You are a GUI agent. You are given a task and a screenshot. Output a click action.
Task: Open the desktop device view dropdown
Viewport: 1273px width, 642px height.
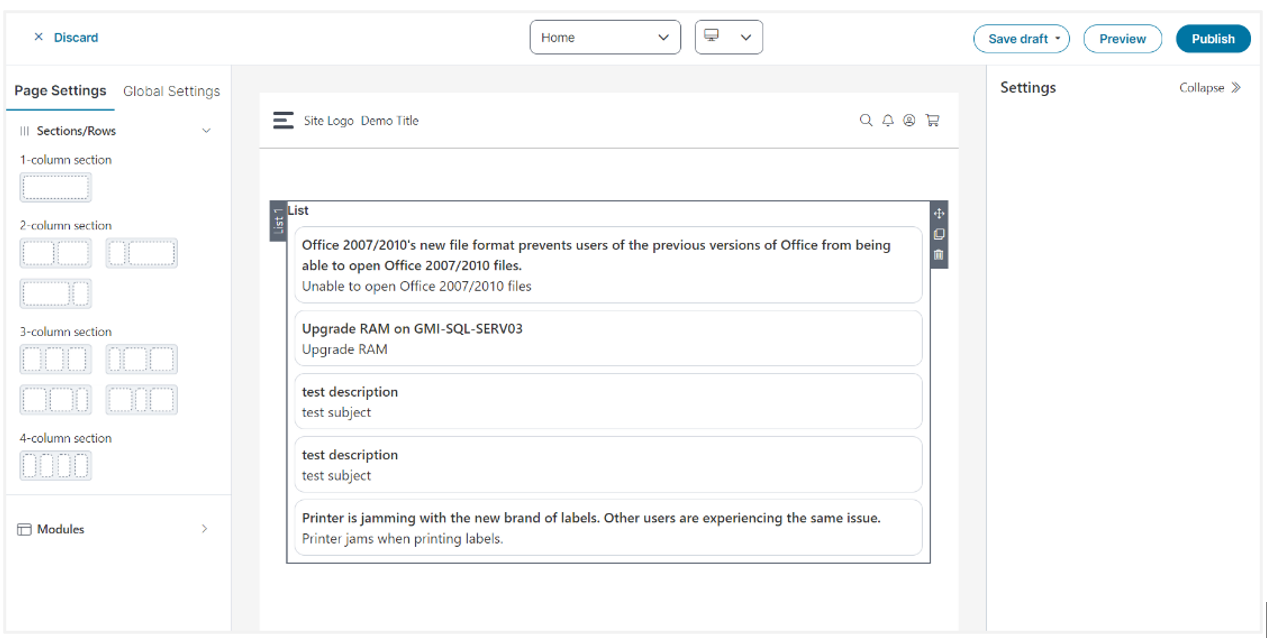click(728, 37)
